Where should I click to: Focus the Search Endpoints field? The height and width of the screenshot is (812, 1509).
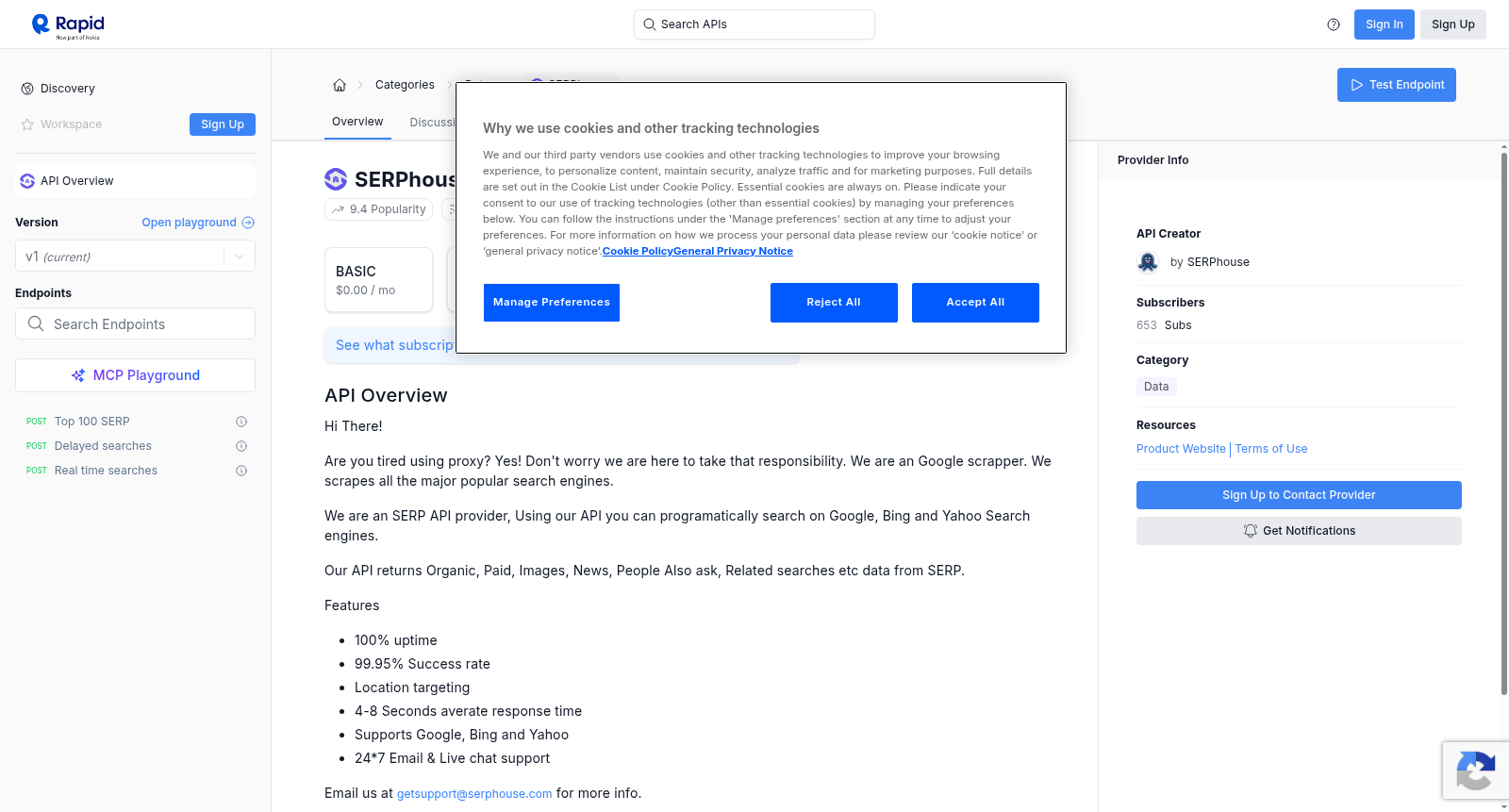point(135,323)
